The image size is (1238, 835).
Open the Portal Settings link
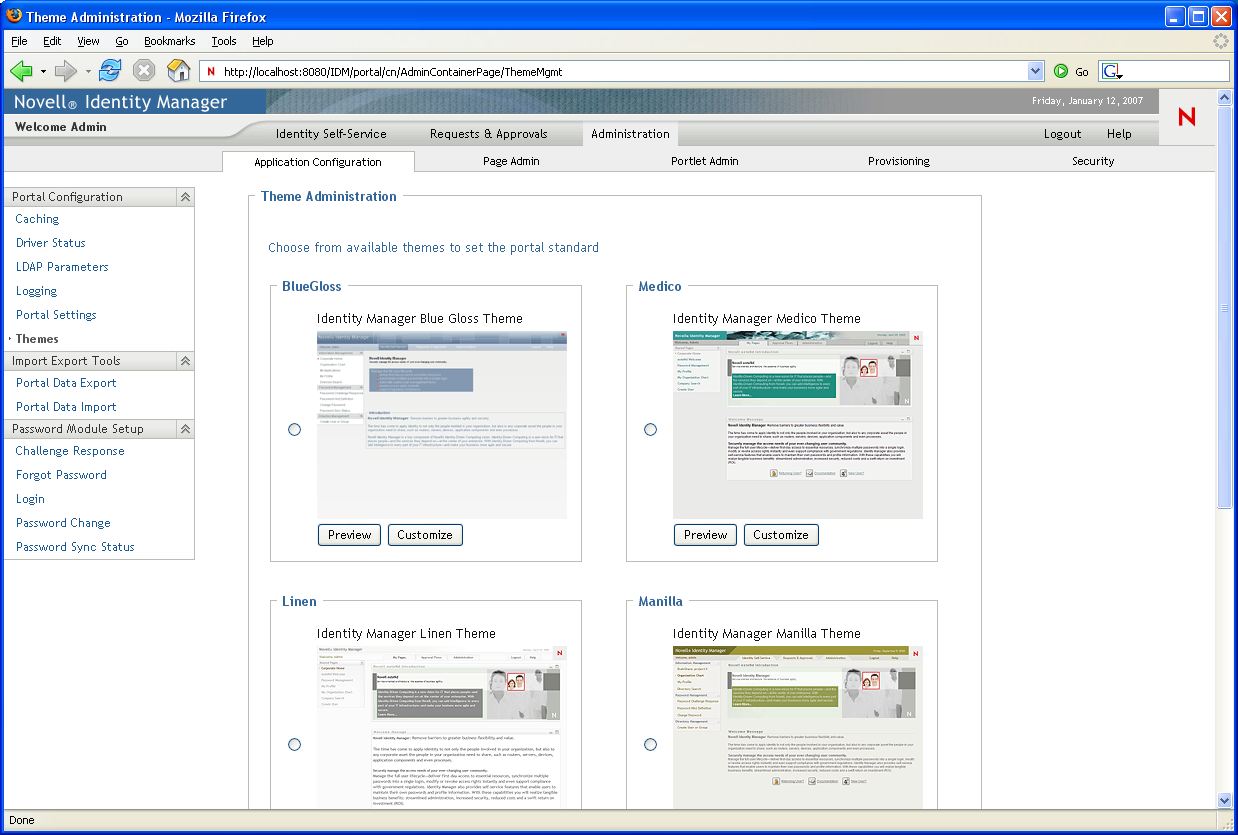(56, 315)
